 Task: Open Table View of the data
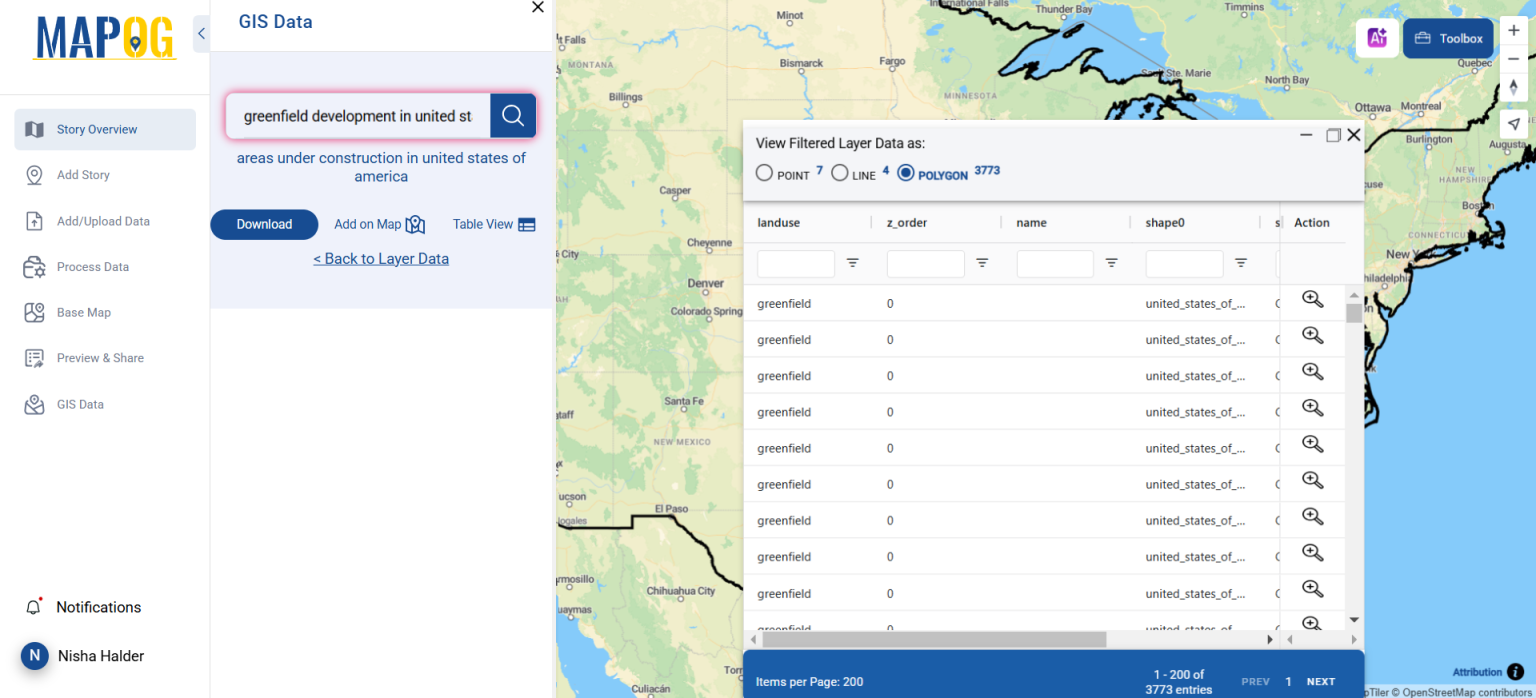tap(494, 224)
